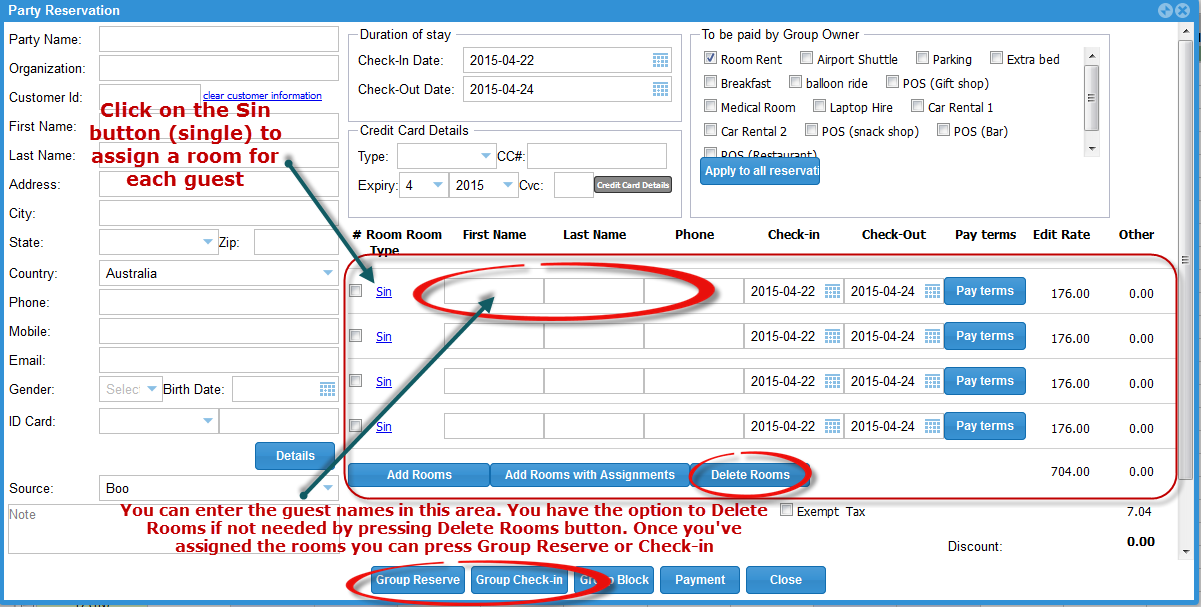Enable the Breakfast checkbox
Image resolution: width=1201 pixels, height=607 pixels.
pos(711,83)
